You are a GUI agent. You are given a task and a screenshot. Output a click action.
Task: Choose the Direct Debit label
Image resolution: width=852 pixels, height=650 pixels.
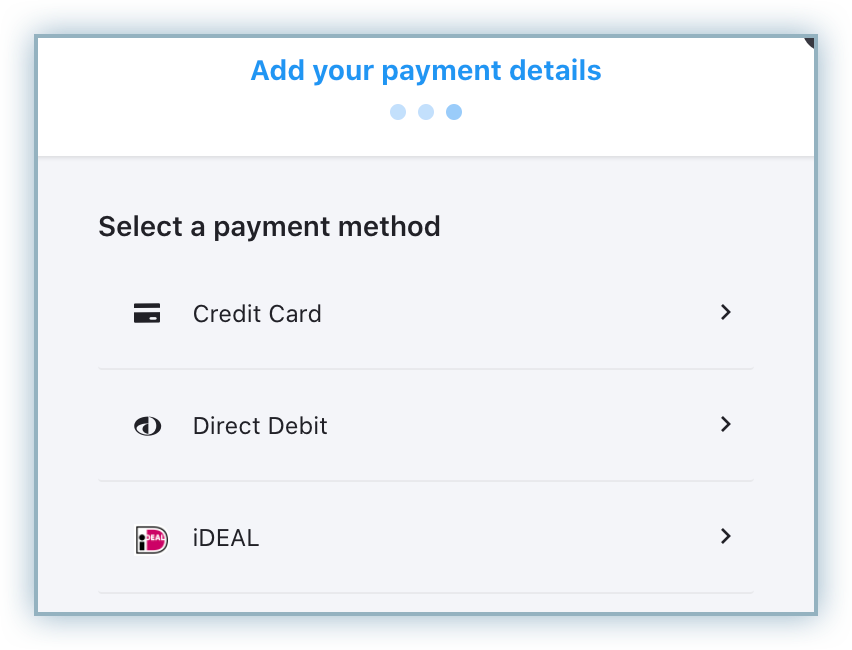[x=260, y=426]
